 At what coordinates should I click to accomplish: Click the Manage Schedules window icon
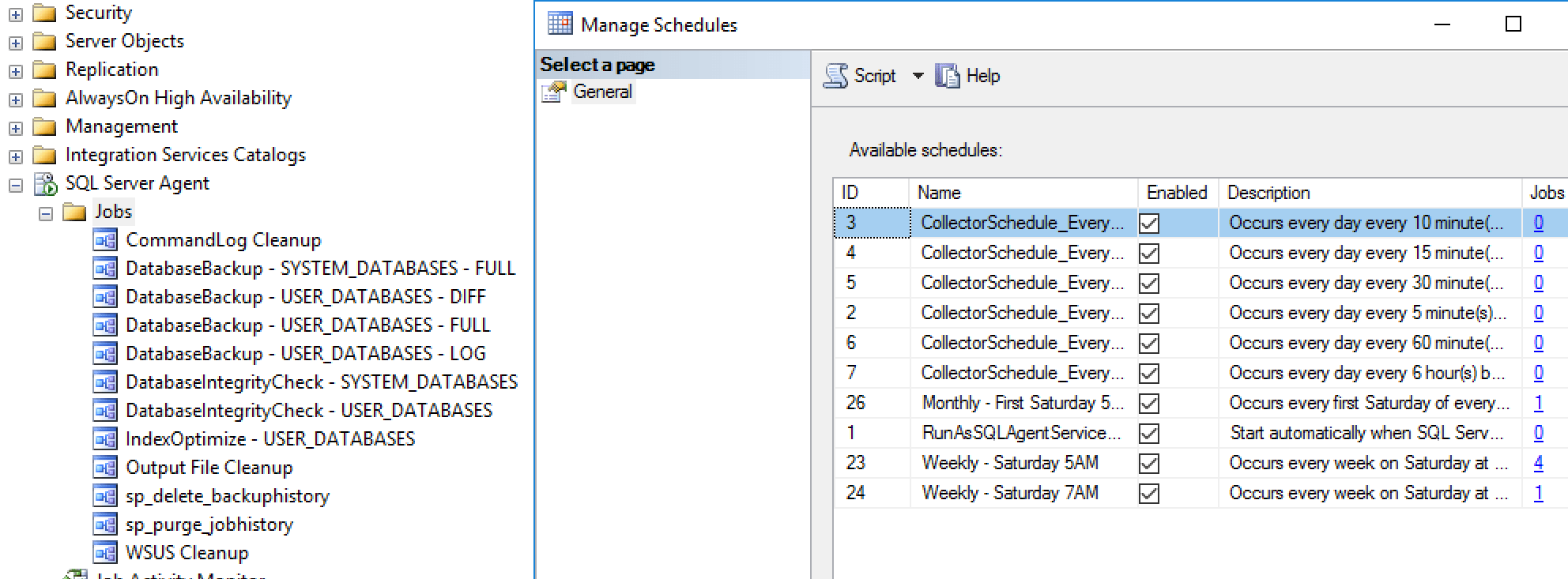click(x=560, y=24)
